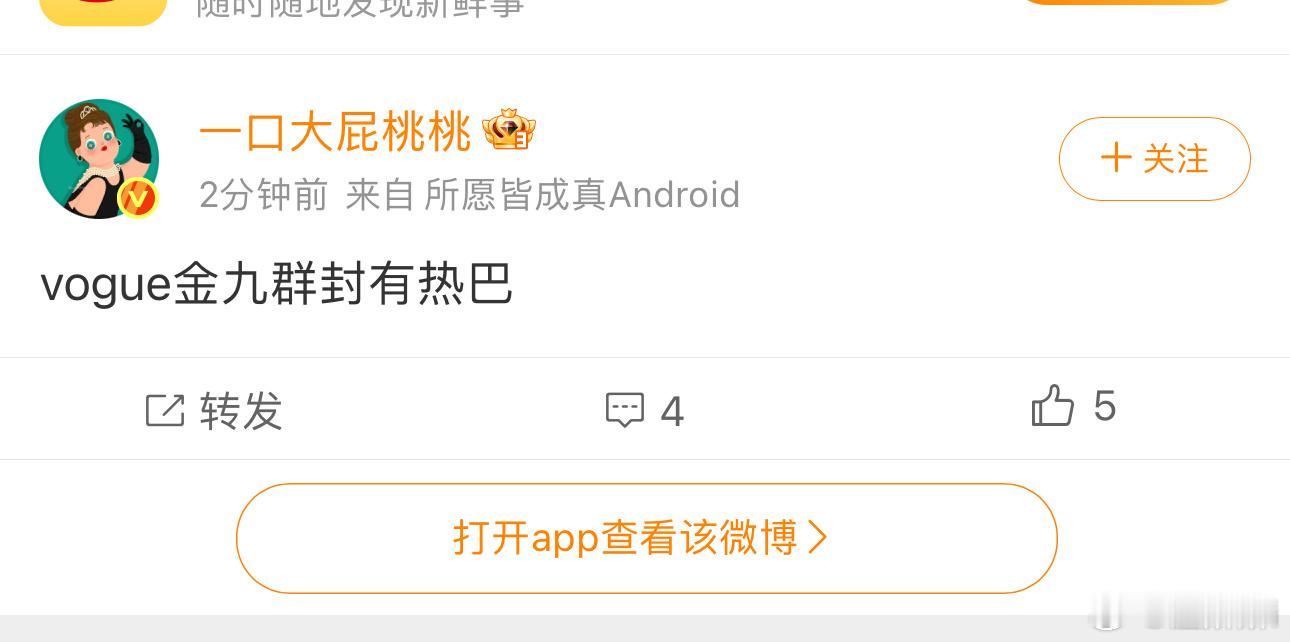Click the orange V verified badge
Screen dimensions: 1290x644
point(138,198)
